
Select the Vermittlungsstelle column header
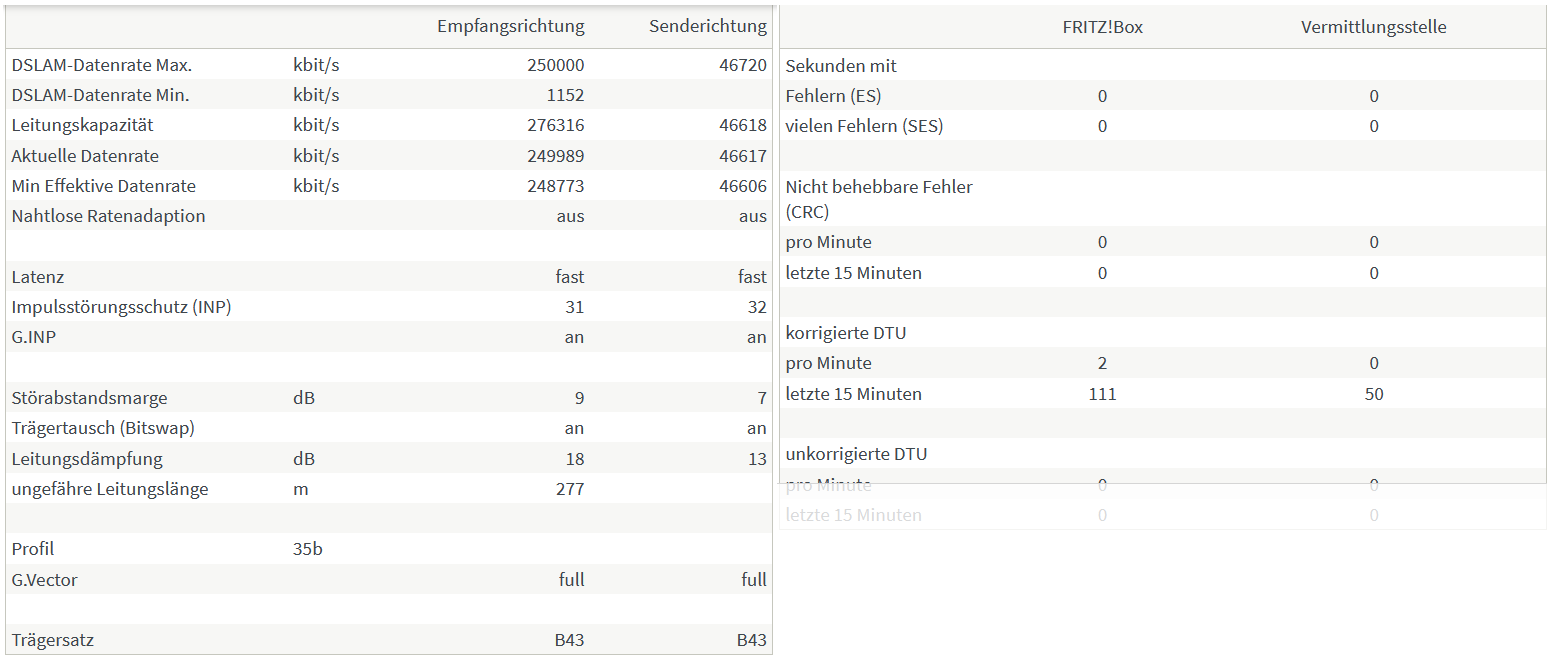point(1373,27)
